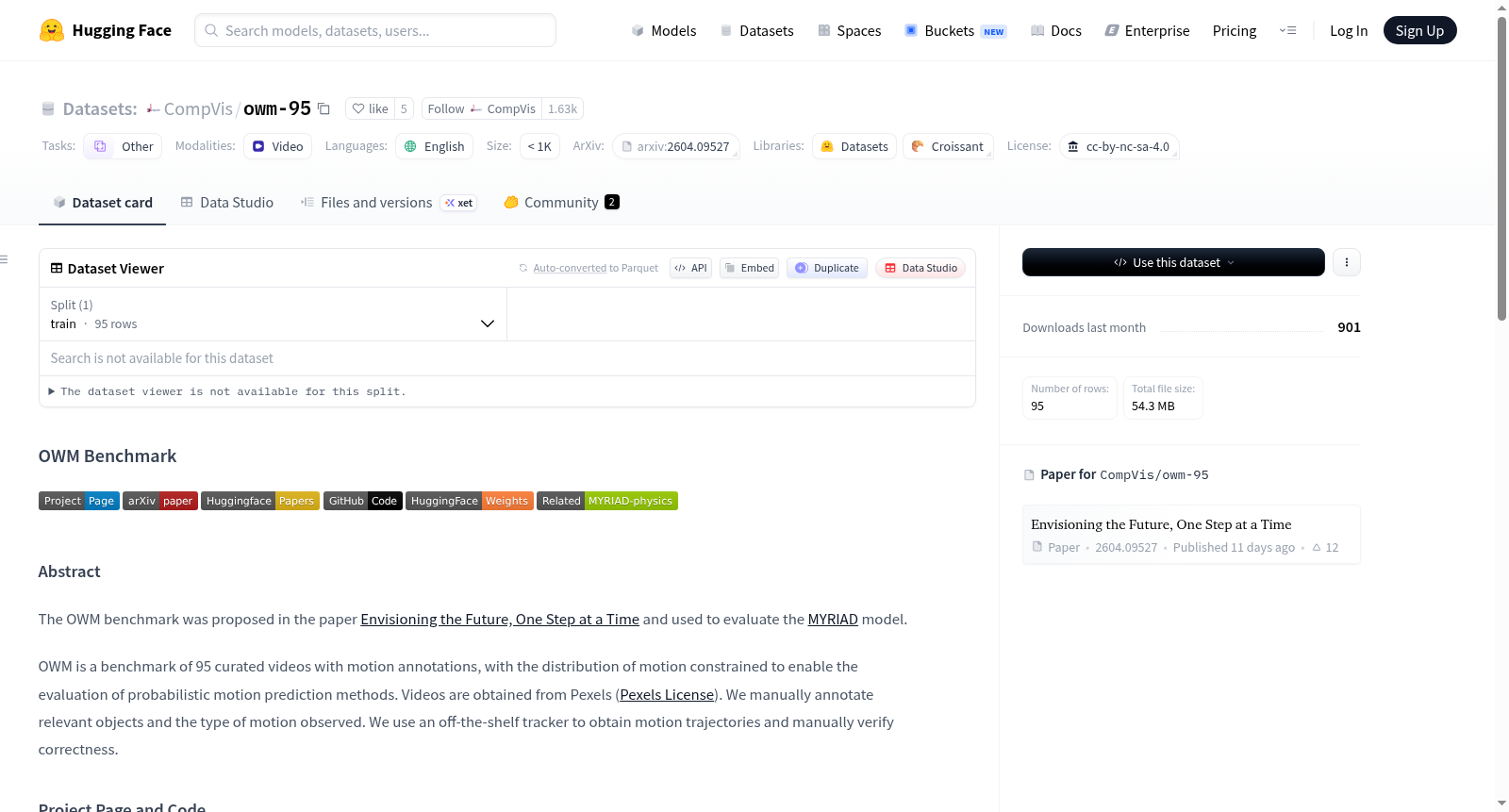This screenshot has height=812, width=1509.
Task: Click the Hugging Face logo icon
Action: [x=52, y=30]
